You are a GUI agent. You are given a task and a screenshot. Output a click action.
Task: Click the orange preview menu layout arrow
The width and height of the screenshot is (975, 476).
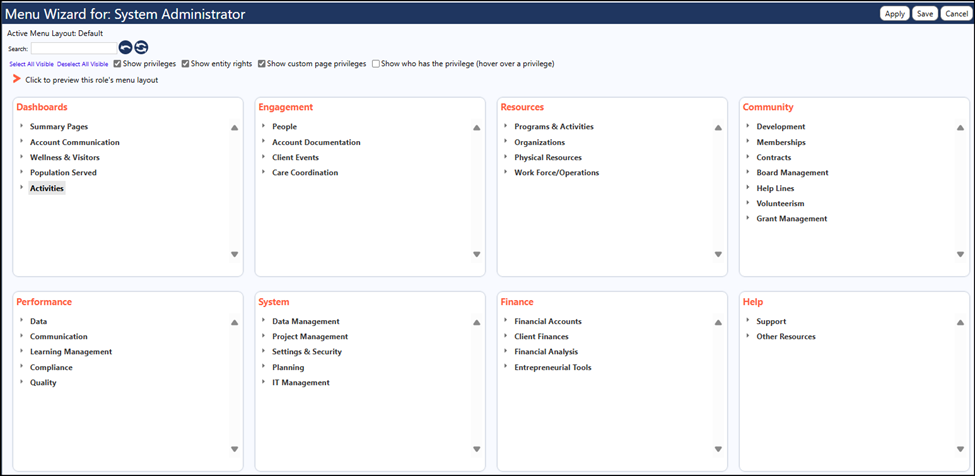(17, 79)
